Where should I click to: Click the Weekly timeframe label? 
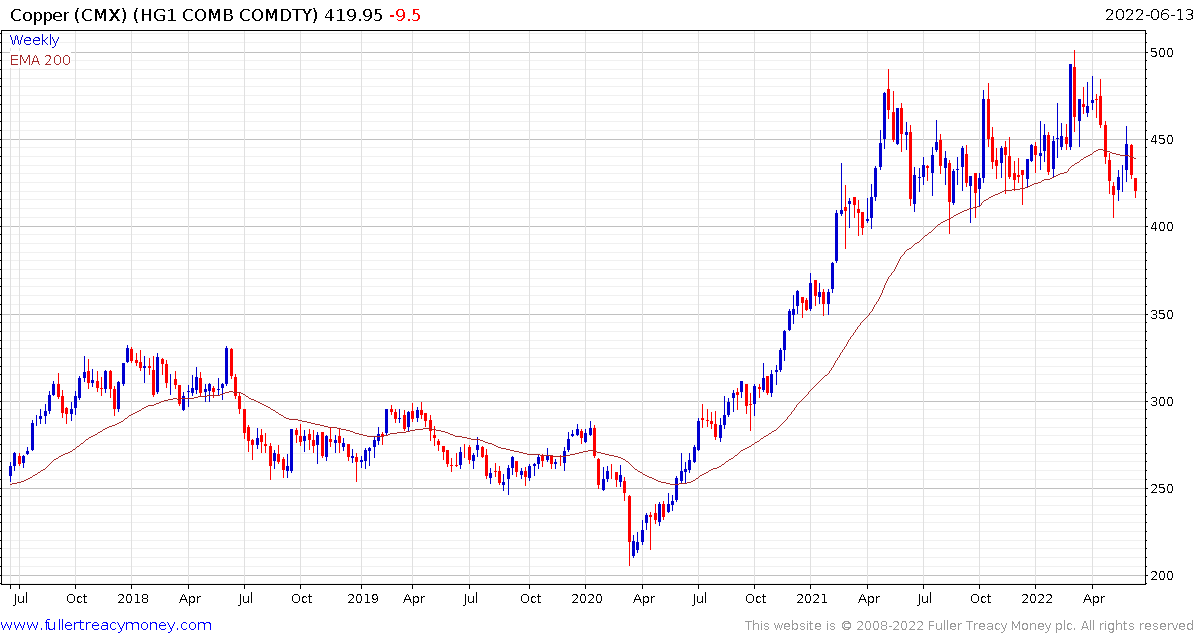pos(34,40)
